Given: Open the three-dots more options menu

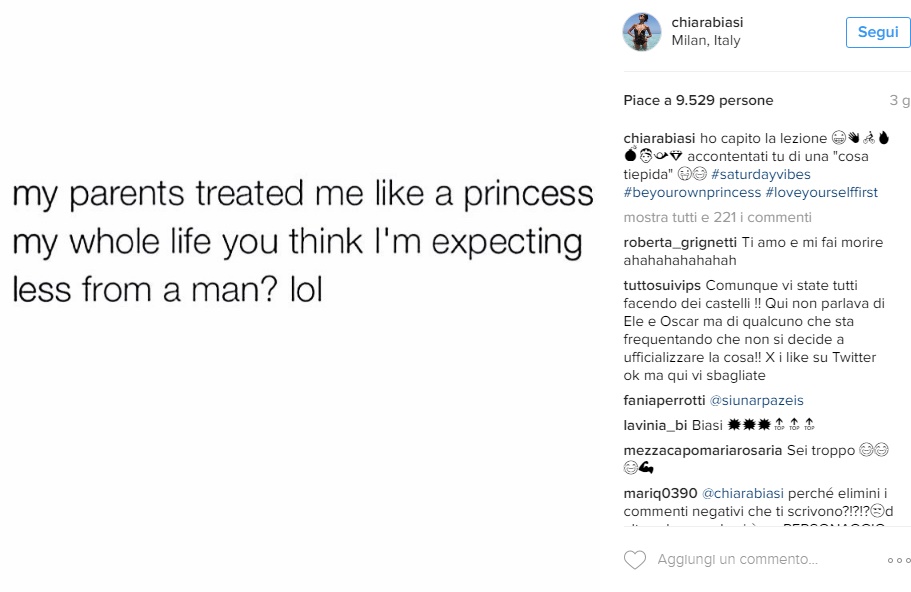Looking at the screenshot, I should (x=898, y=560).
